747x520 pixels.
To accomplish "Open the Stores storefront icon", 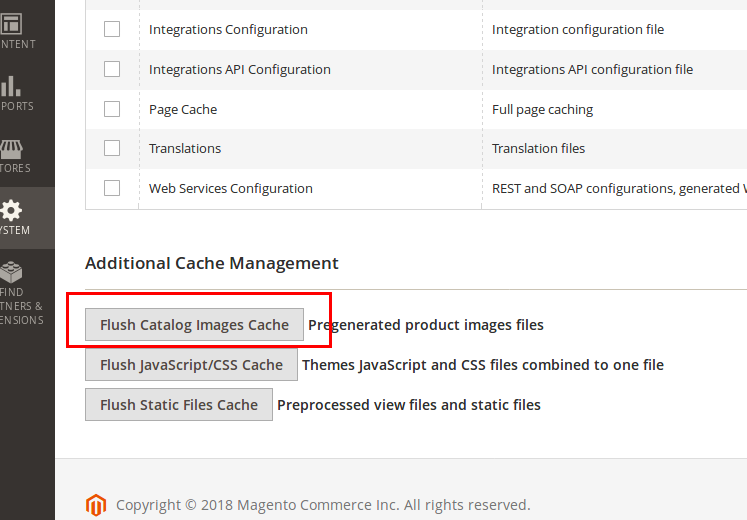I will pos(12,149).
